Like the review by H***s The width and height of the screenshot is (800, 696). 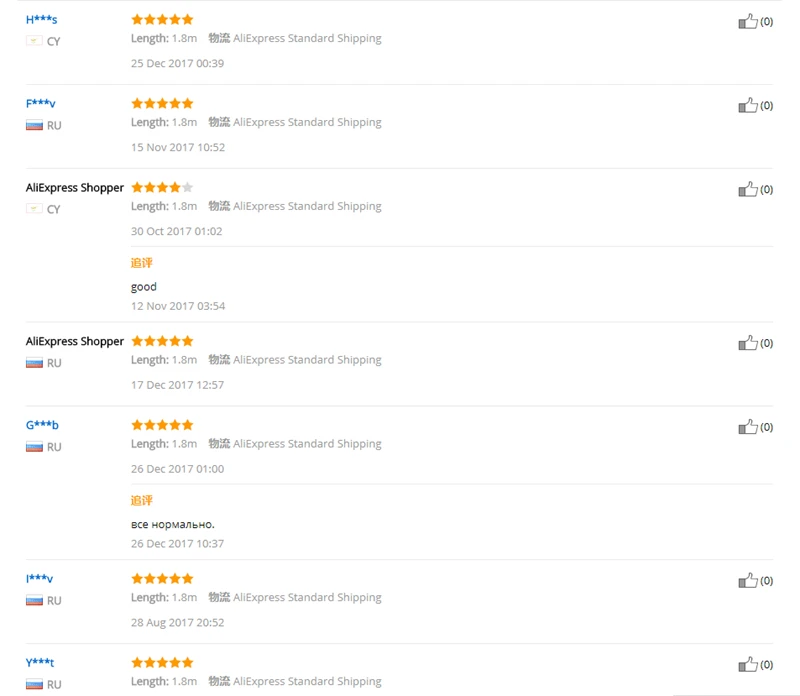(747, 21)
